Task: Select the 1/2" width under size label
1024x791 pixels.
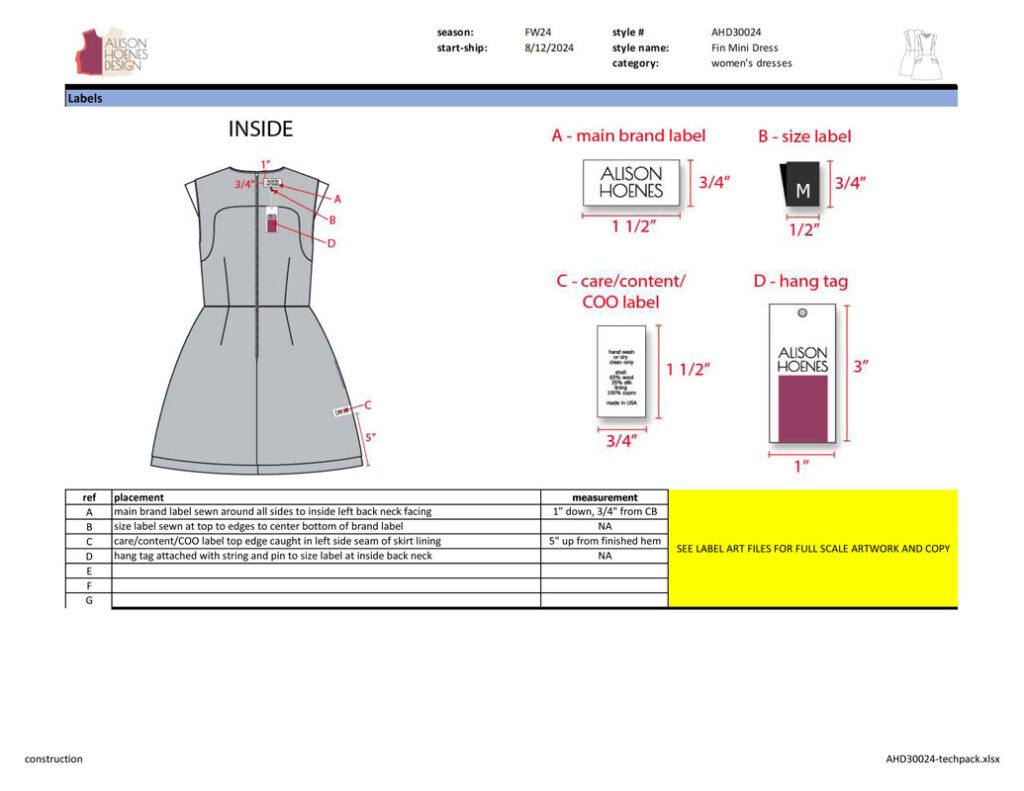Action: 804,230
